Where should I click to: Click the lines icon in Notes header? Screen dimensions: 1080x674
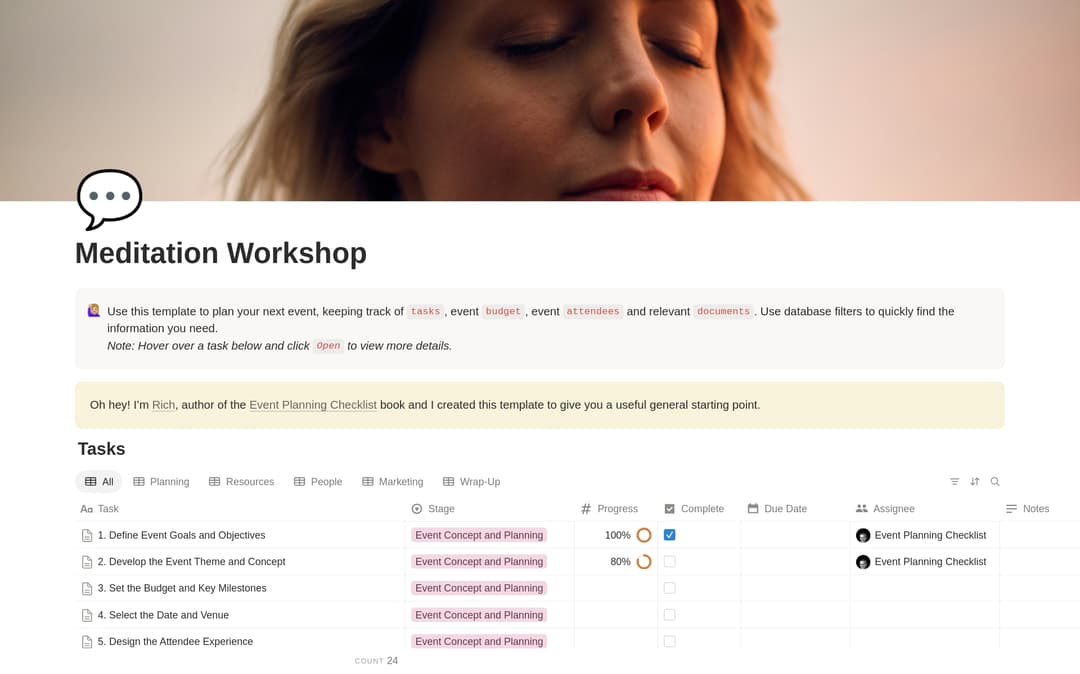[x=1011, y=509]
